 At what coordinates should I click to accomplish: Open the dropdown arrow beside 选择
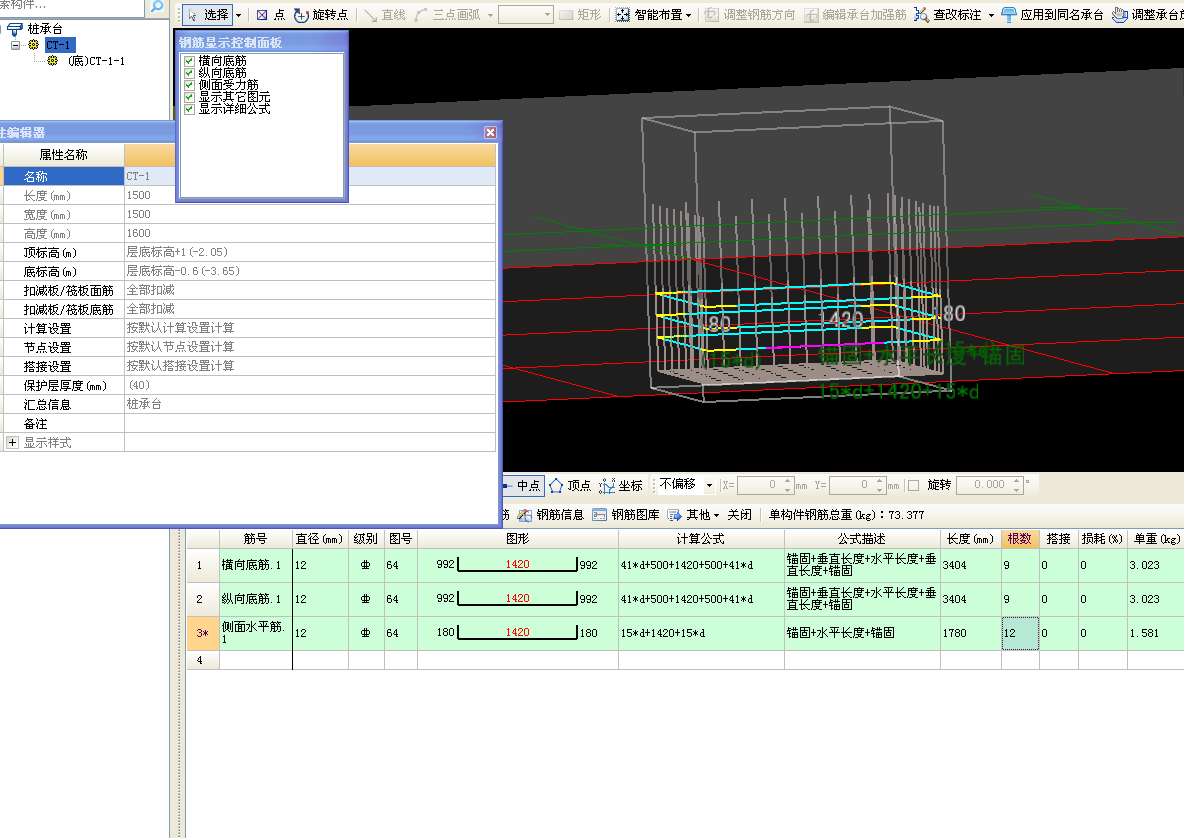pos(239,15)
